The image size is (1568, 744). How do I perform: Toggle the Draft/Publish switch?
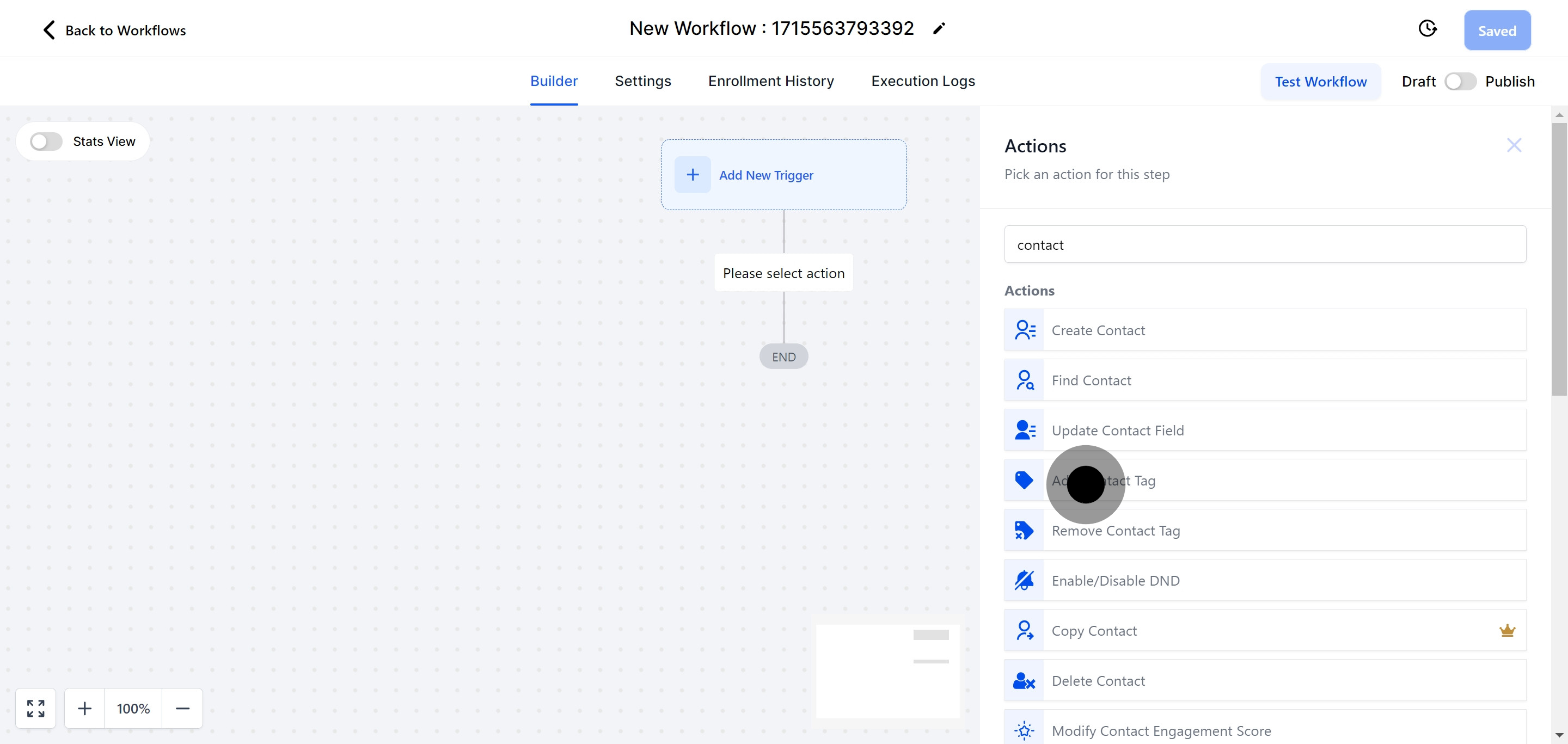1460,82
